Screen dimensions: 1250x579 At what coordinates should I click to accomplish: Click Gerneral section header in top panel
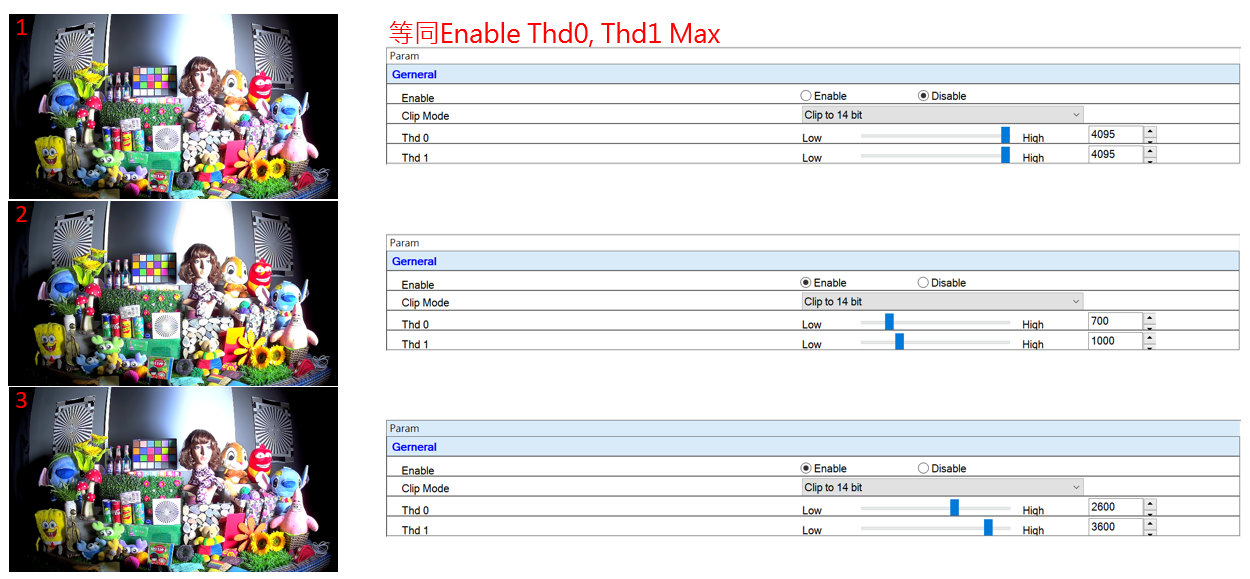[414, 75]
